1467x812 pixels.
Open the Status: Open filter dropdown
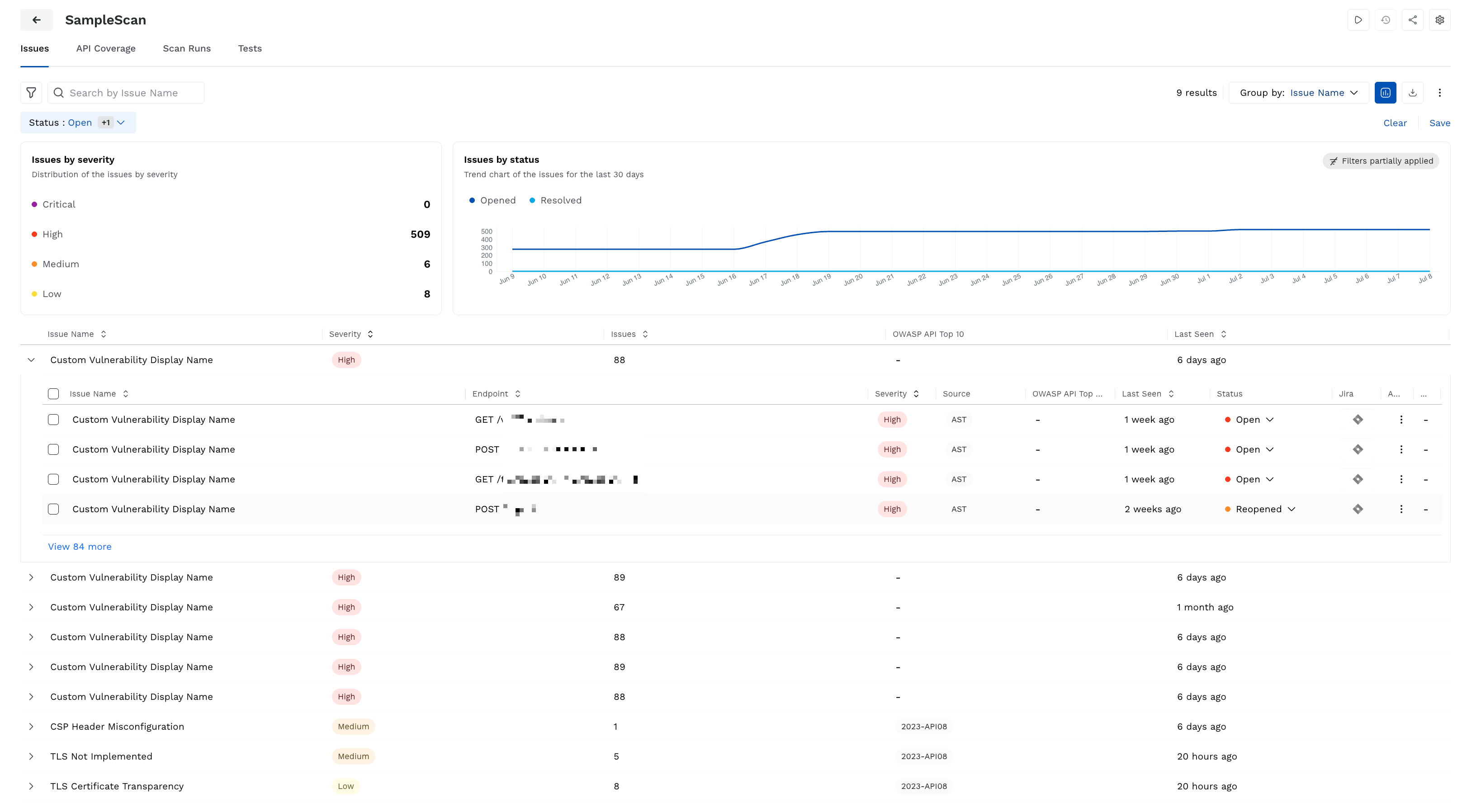78,123
